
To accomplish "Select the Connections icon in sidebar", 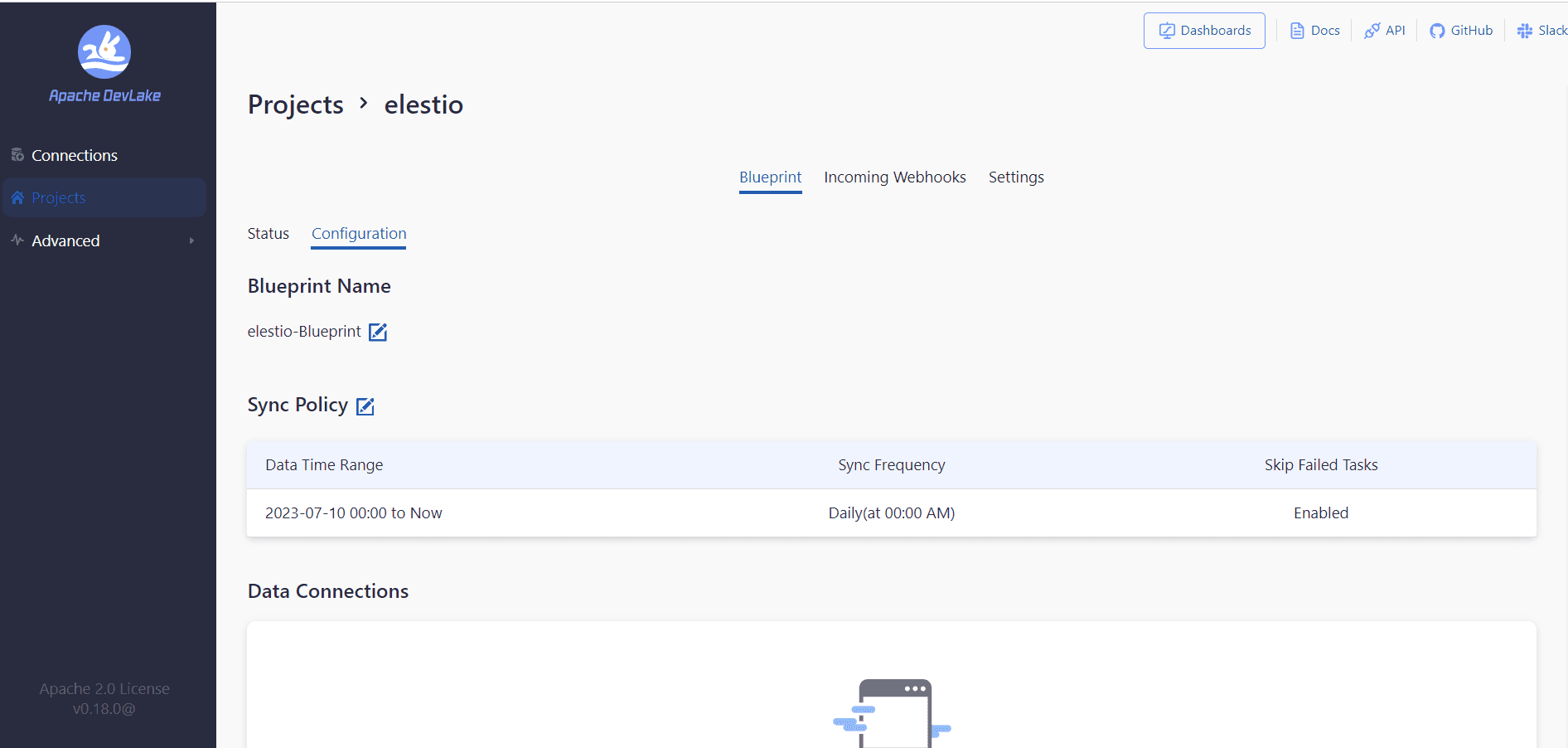I will click(x=17, y=154).
